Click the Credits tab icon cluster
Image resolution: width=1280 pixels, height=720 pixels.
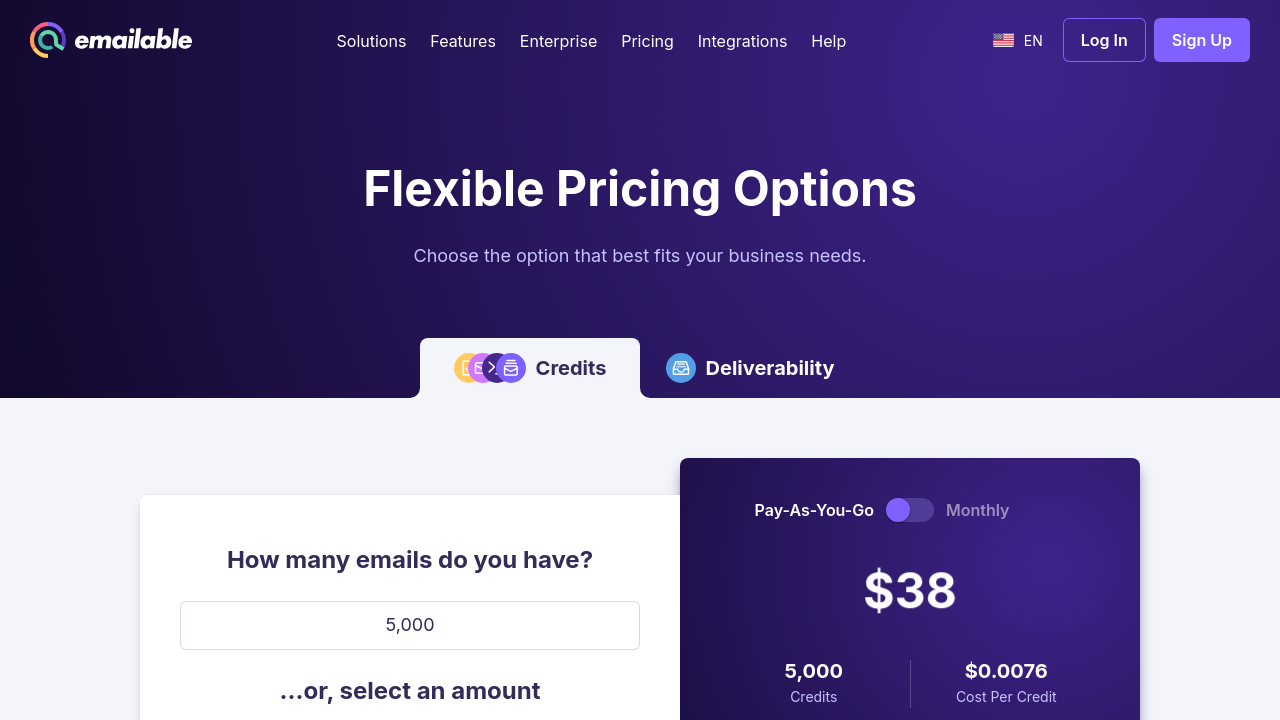point(489,368)
